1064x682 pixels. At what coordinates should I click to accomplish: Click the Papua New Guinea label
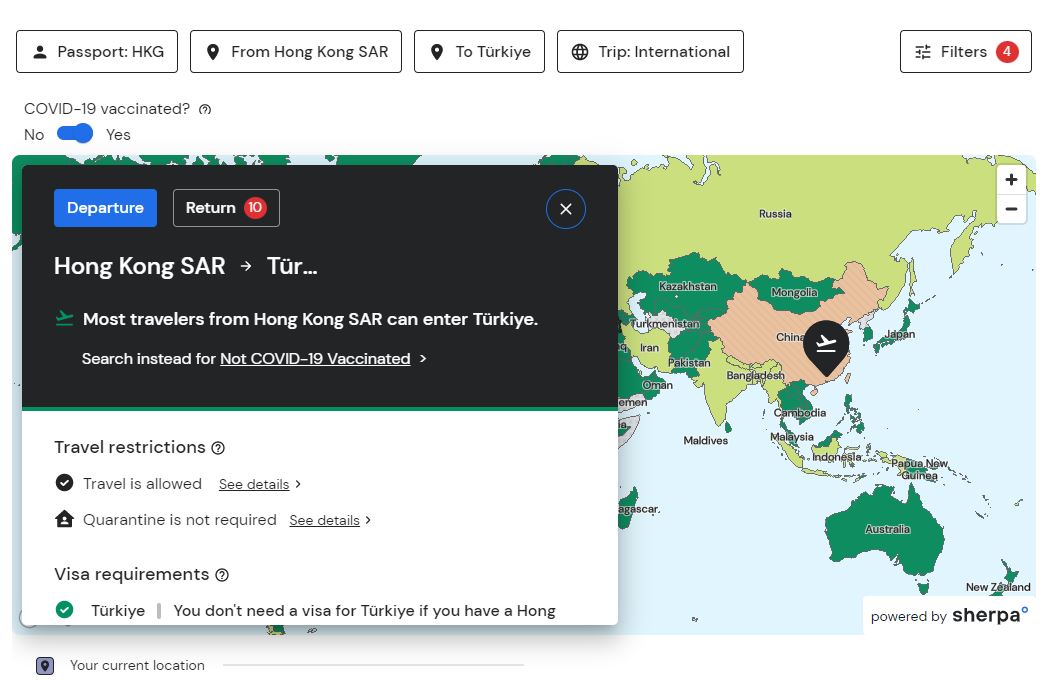tap(919, 469)
